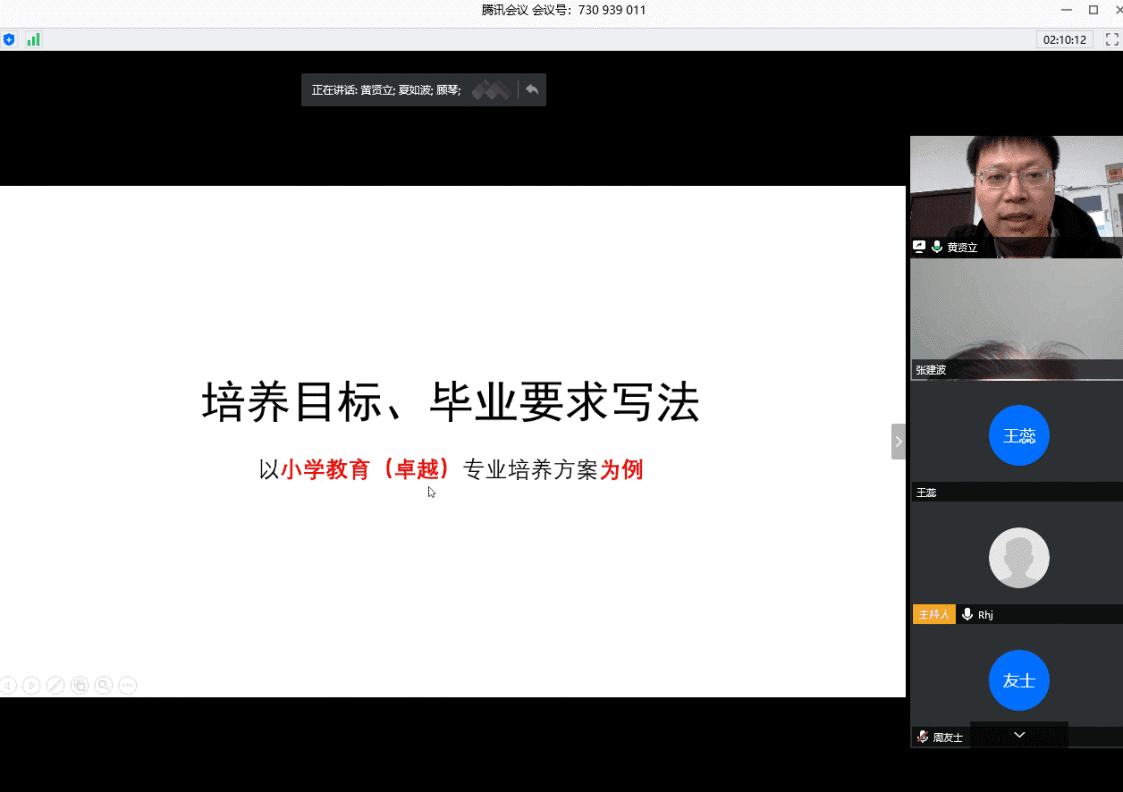This screenshot has height=792, width=1123.
Task: Click the slide zoom magnifier icon
Action: pos(104,685)
